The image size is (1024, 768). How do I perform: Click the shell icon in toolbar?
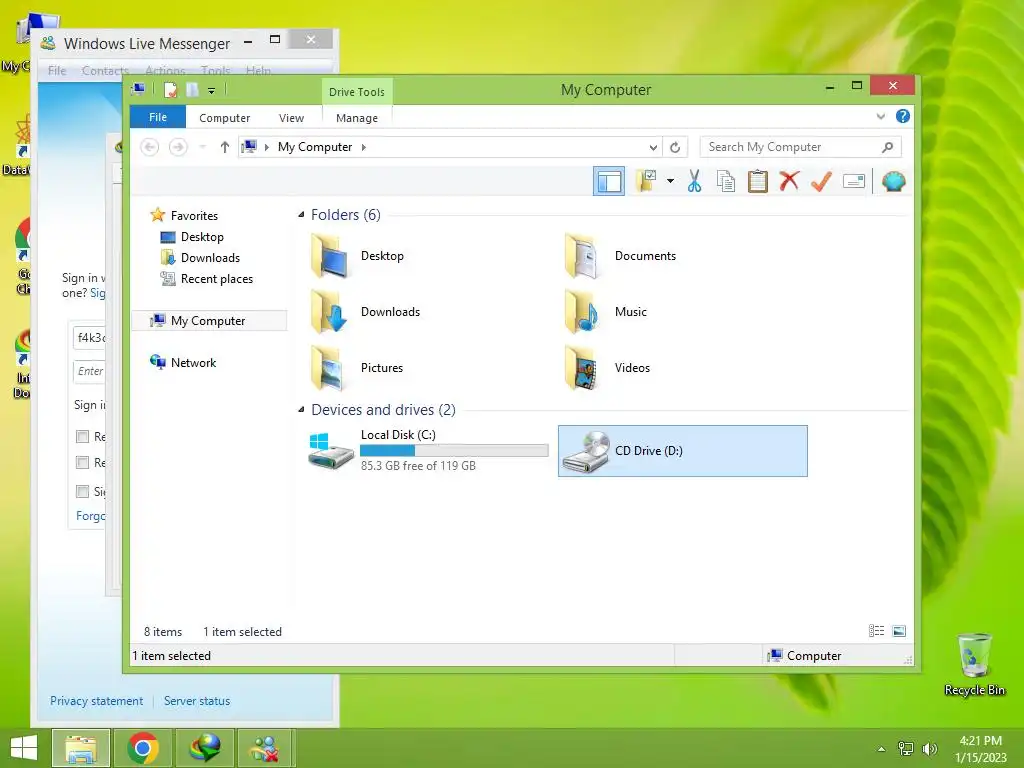point(893,181)
